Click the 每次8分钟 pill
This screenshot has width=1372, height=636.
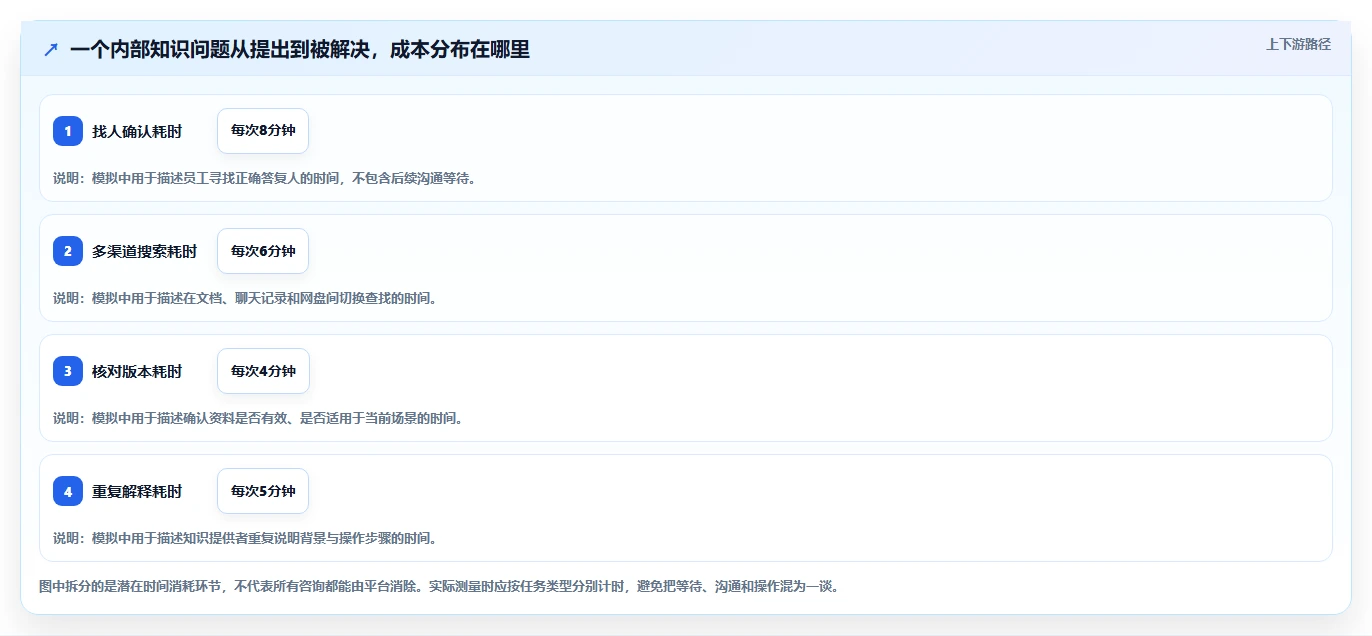263,131
